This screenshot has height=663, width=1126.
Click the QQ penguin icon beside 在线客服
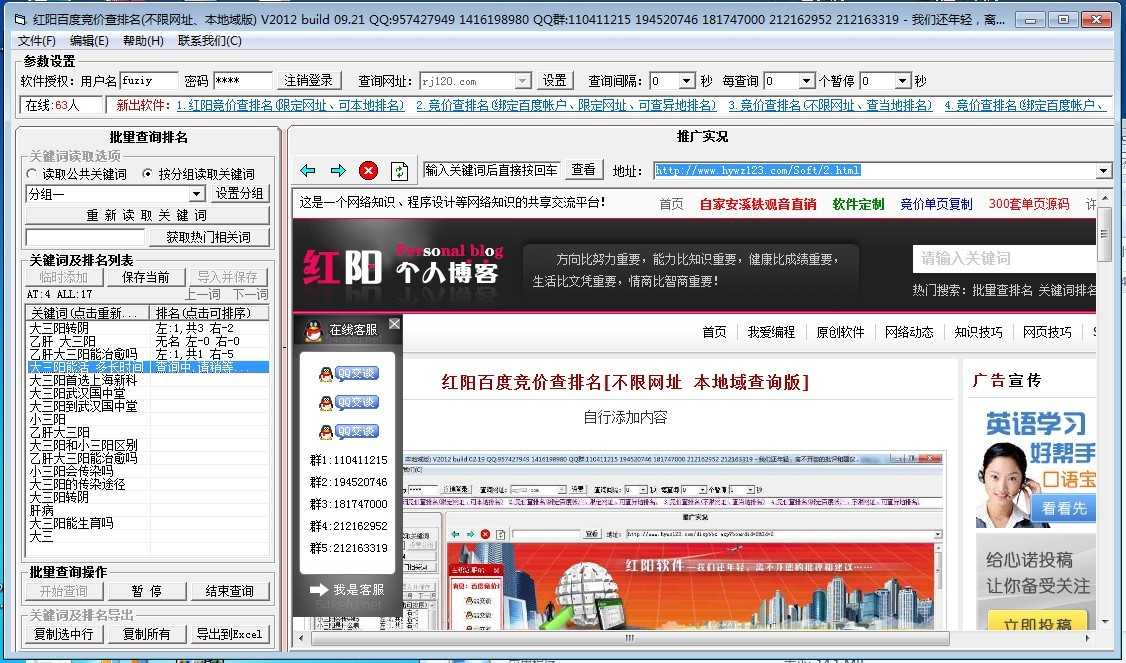point(313,329)
